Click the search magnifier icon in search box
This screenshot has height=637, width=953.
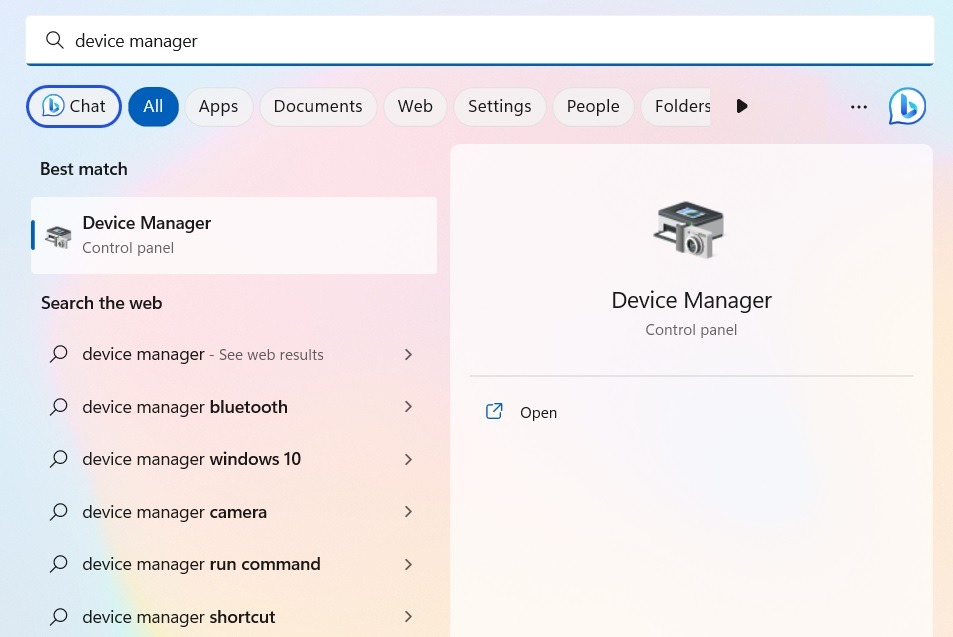click(x=55, y=40)
